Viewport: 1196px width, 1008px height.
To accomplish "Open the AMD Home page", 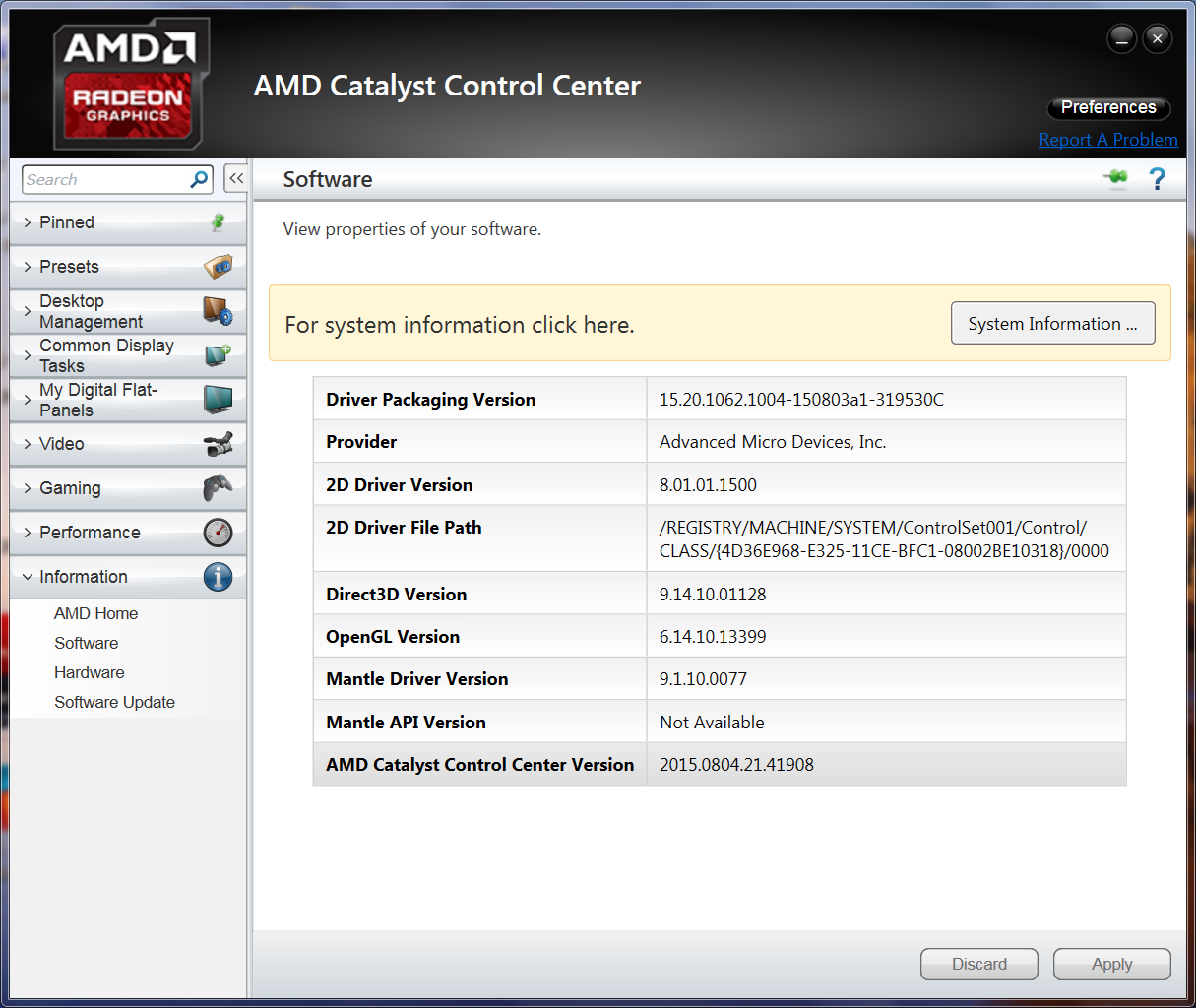I will [95, 613].
